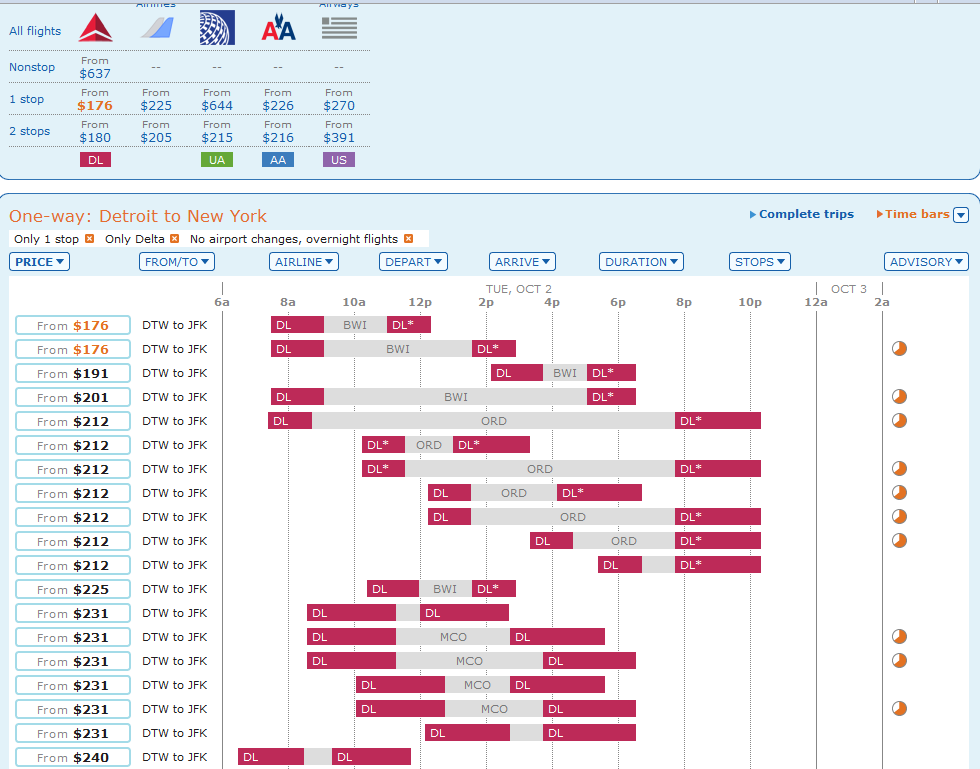Select US Airways two-stop fare $391

coord(339,138)
